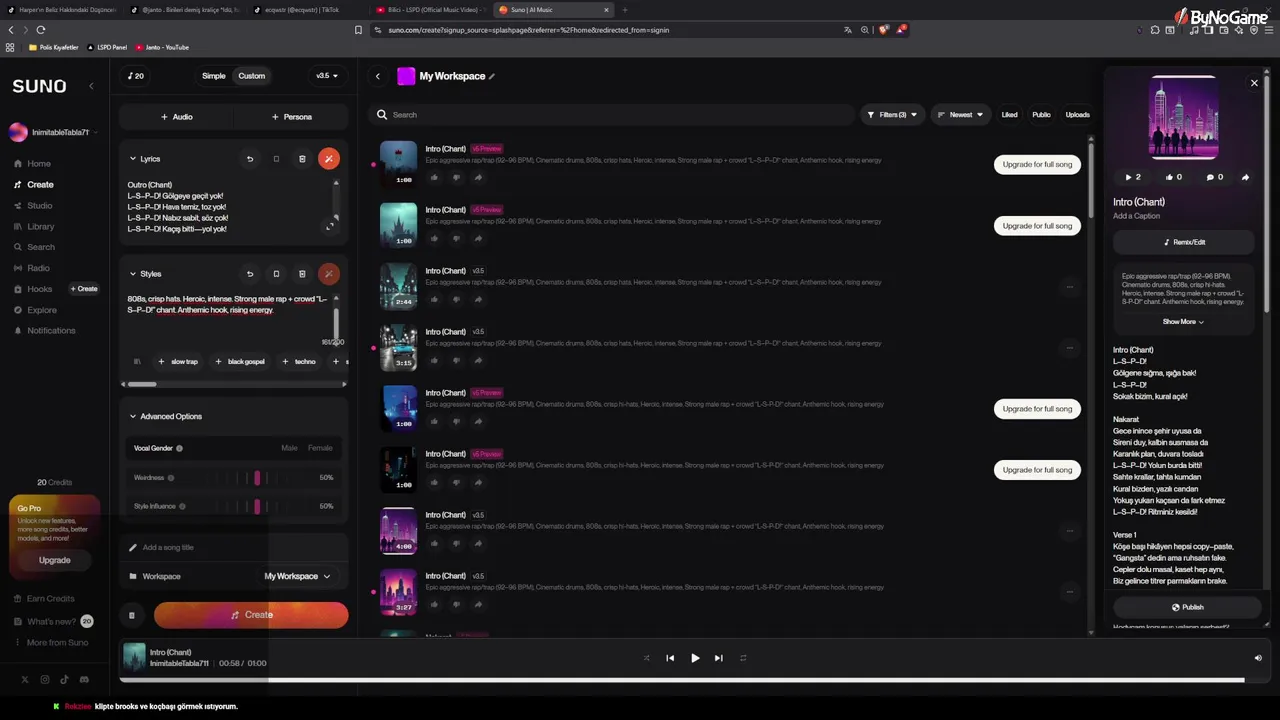1280x720 pixels.
Task: Clear the form with the trash icon beside Create
Action: 131,615
